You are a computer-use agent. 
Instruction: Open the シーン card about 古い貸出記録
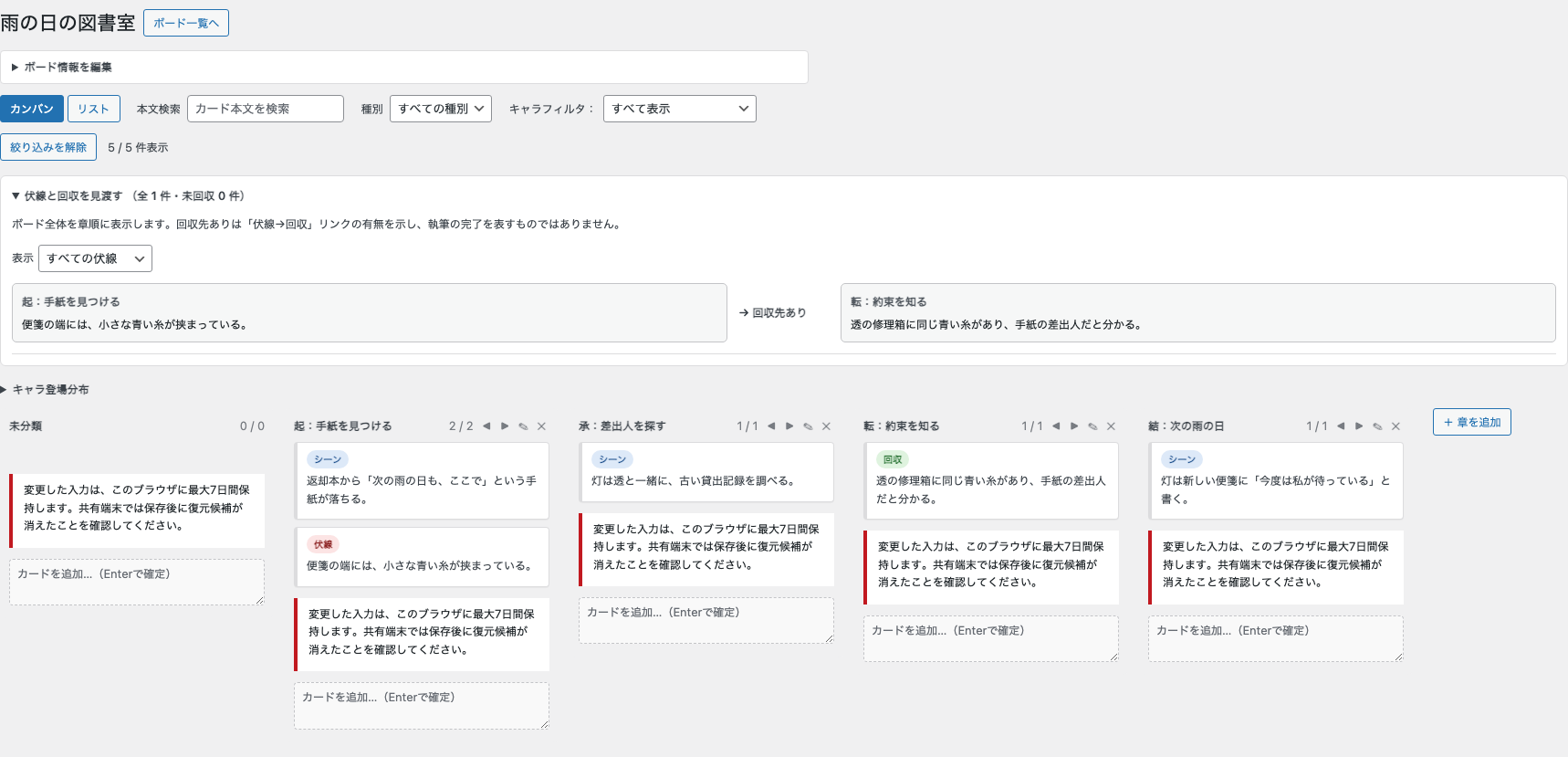(706, 472)
